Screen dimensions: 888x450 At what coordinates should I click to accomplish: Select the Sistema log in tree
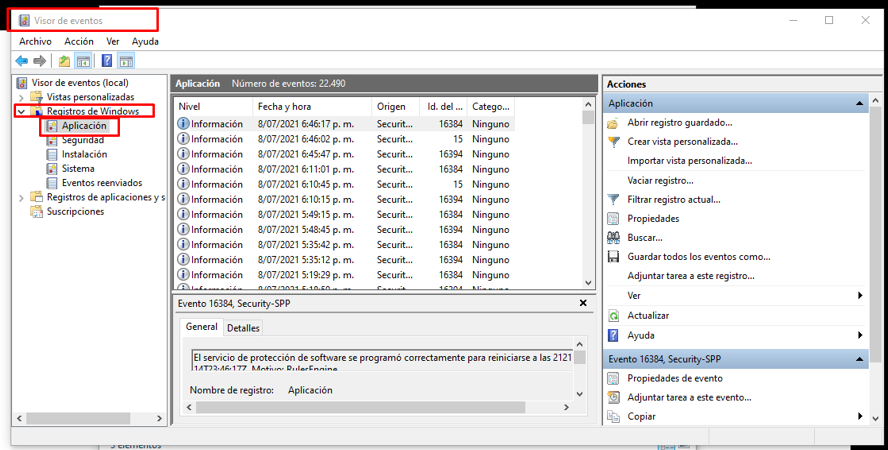pyautogui.click(x=78, y=169)
